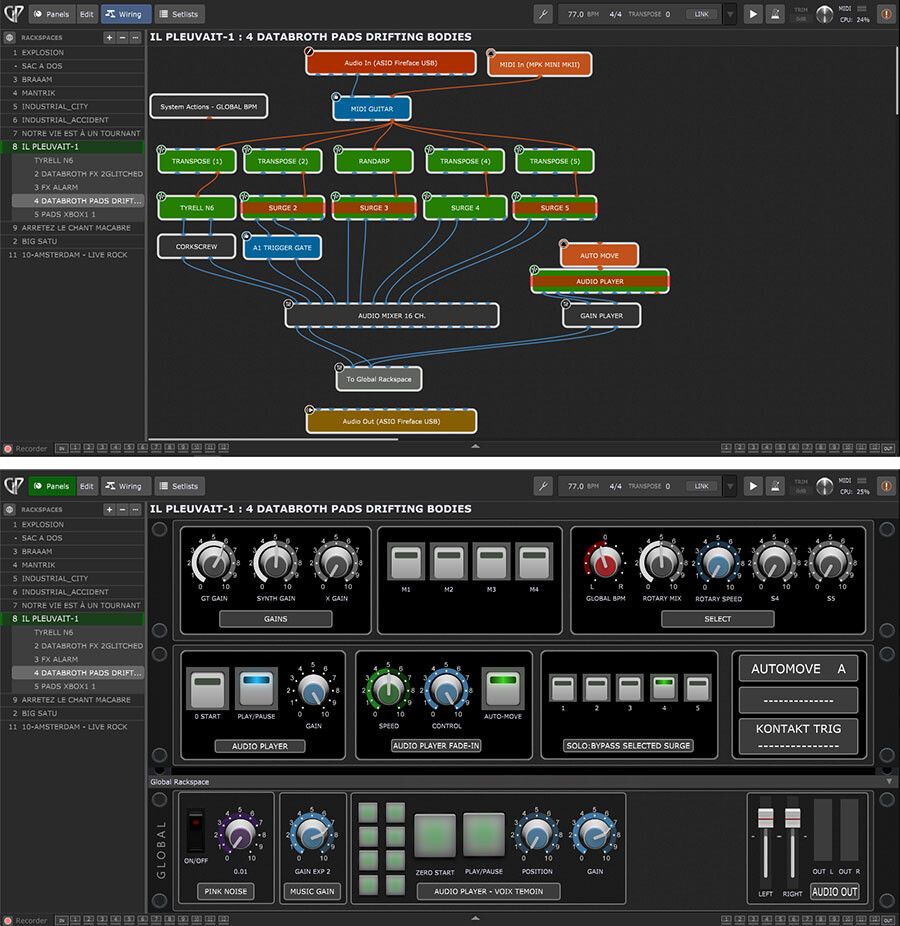900x926 pixels.
Task: Start the playhead in the Panels view window
Action: 753,486
